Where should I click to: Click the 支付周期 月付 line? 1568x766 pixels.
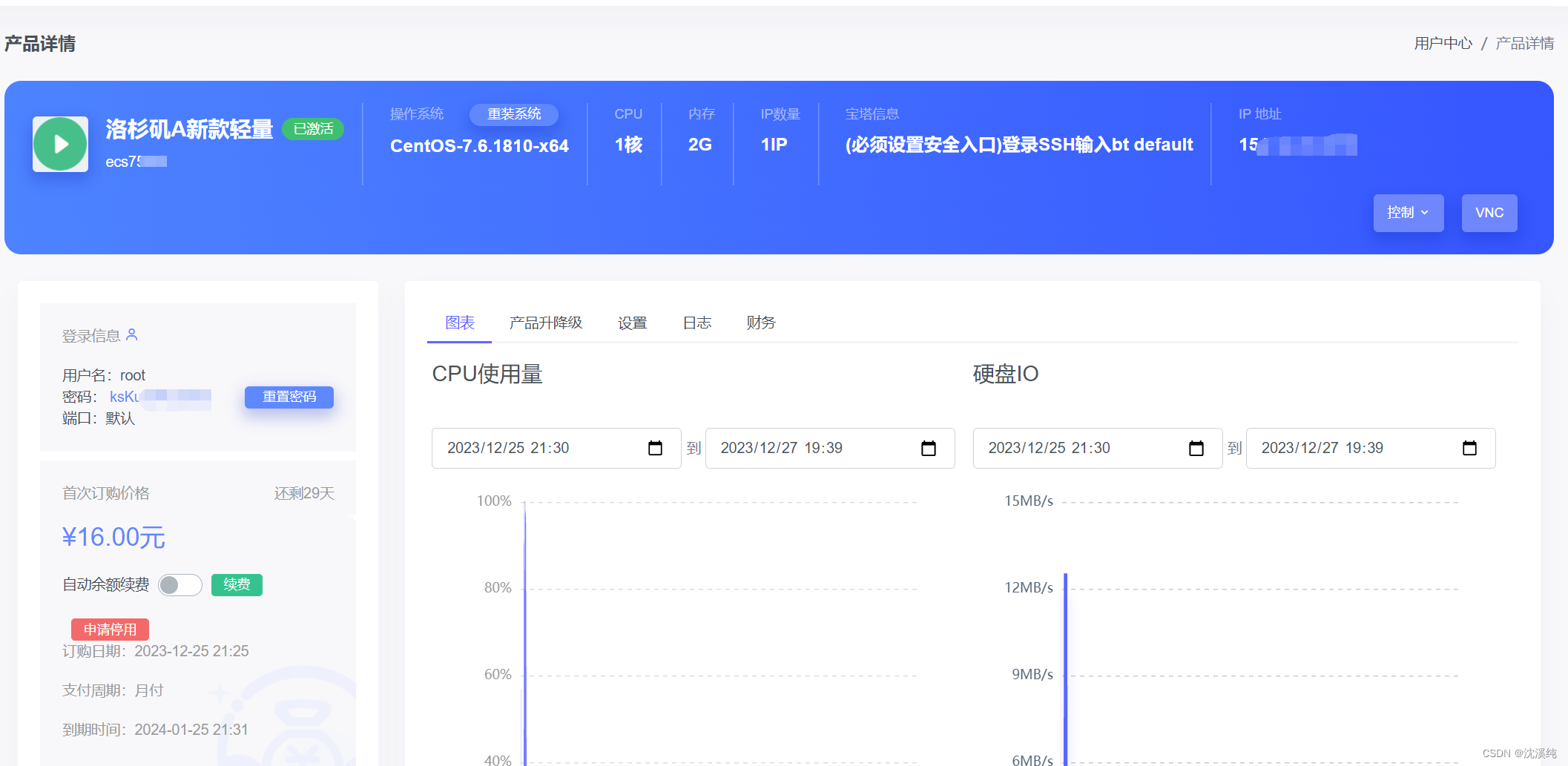coord(113,690)
